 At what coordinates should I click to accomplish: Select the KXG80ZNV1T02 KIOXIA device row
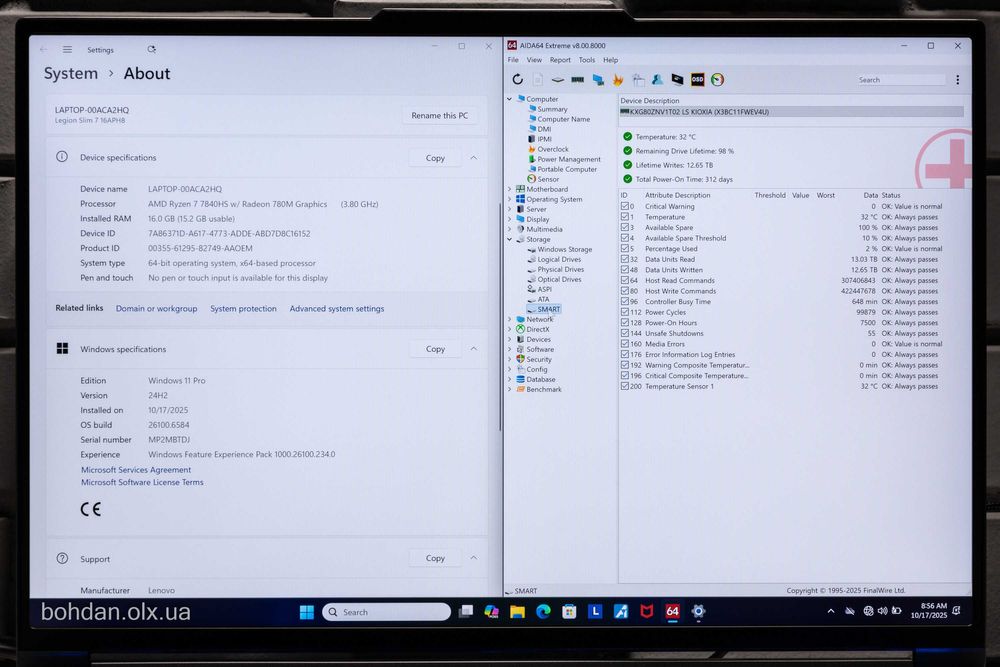791,112
